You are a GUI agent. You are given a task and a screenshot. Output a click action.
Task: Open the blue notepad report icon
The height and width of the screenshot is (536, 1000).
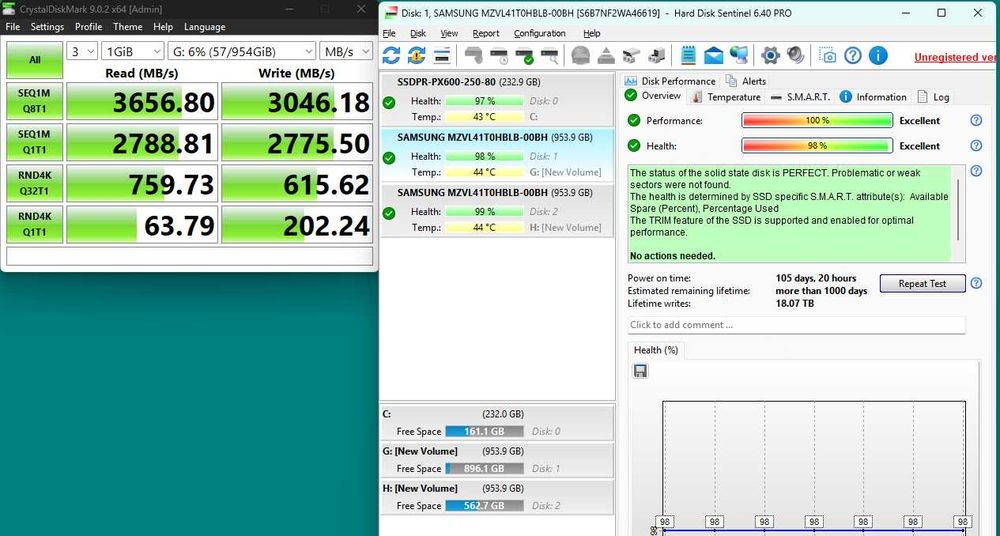tap(688, 56)
